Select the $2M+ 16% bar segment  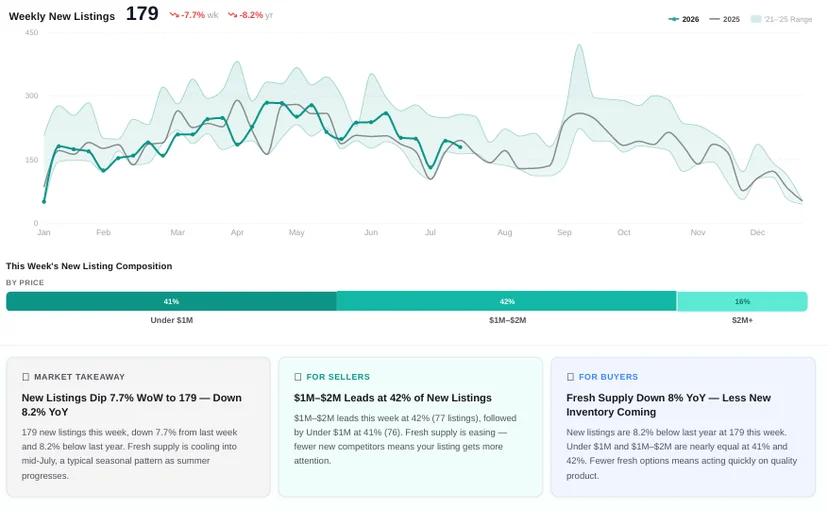click(742, 301)
